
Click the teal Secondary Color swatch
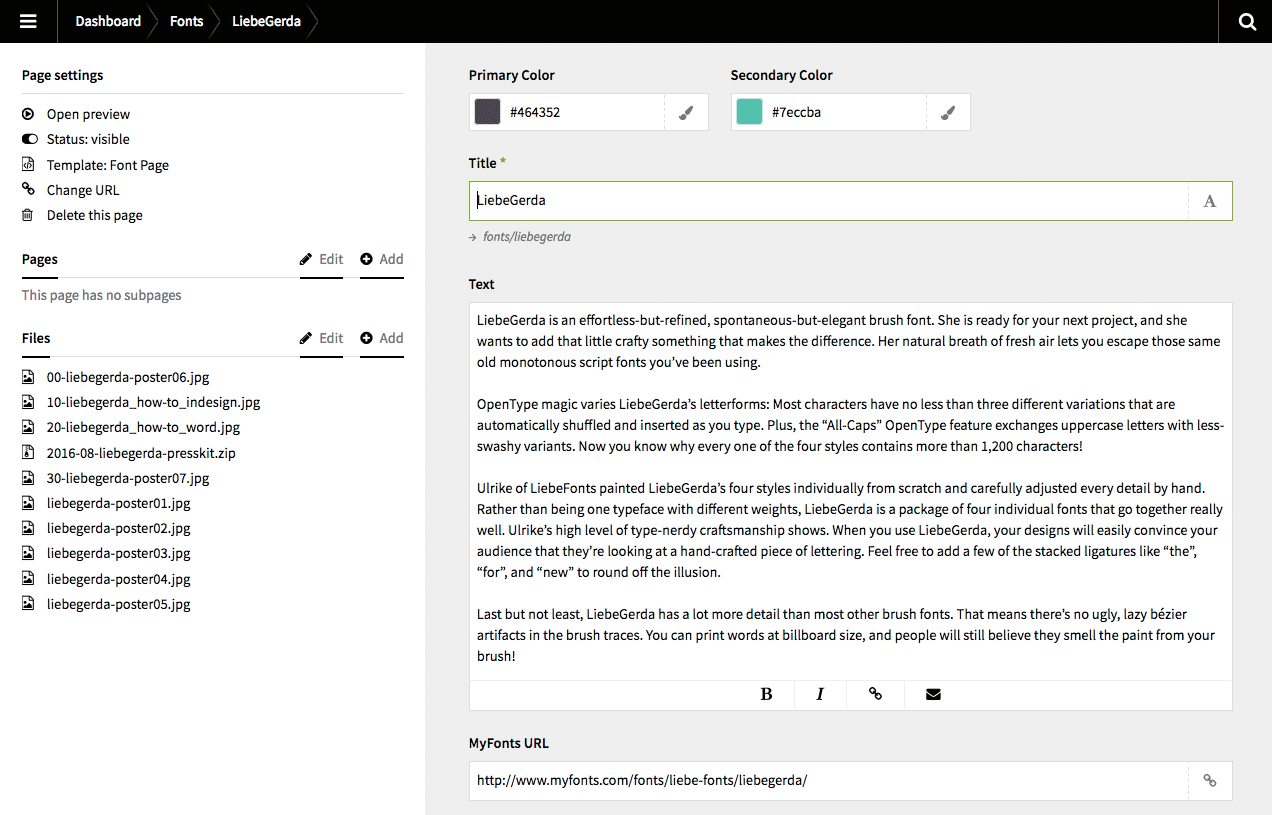coord(749,112)
